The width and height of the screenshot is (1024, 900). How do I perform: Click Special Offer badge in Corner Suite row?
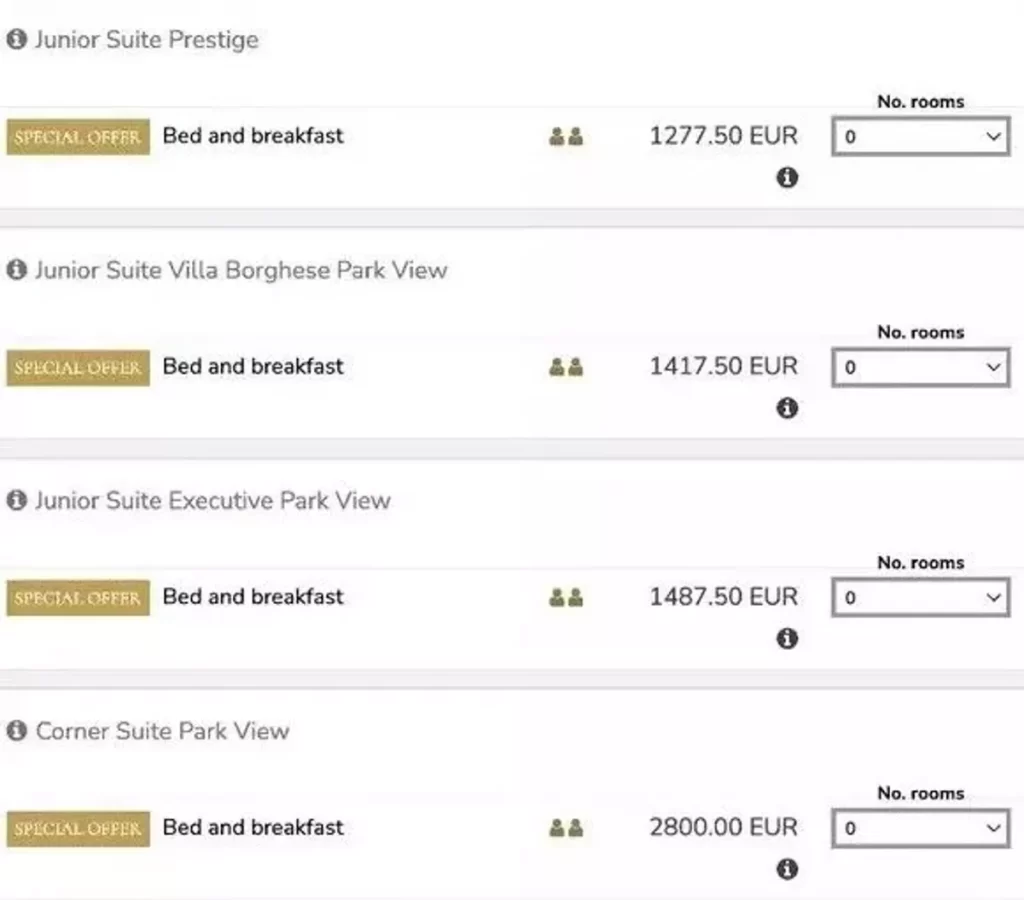point(78,828)
